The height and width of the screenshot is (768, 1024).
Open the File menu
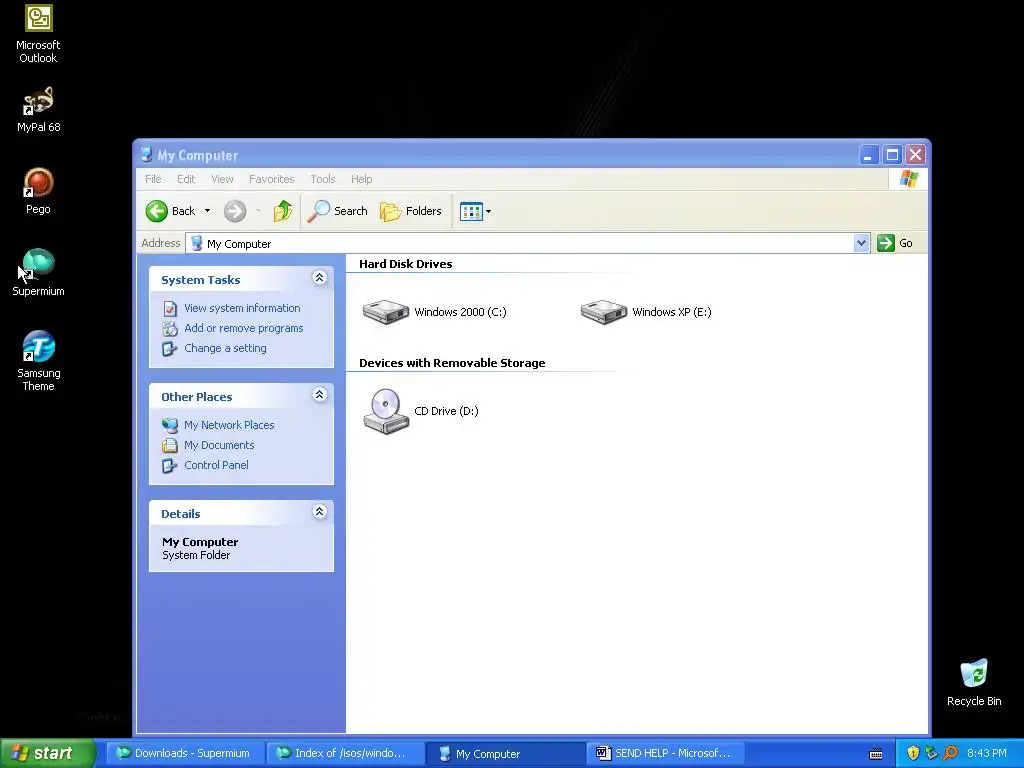(x=153, y=179)
